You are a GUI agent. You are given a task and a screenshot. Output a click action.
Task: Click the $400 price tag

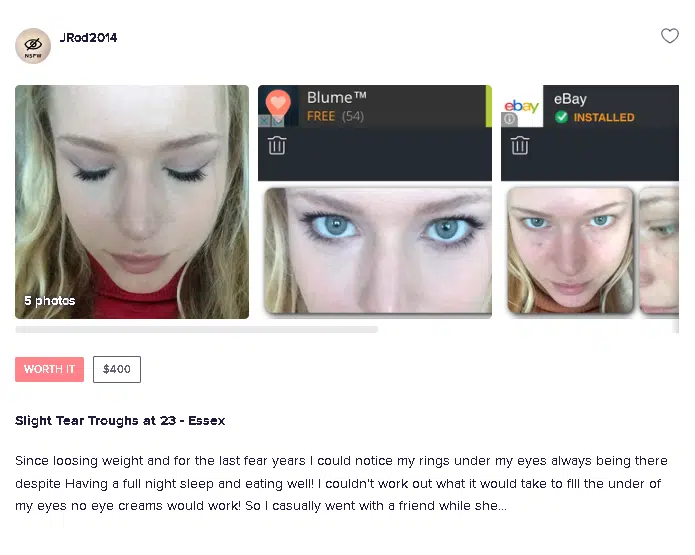[x=117, y=369]
